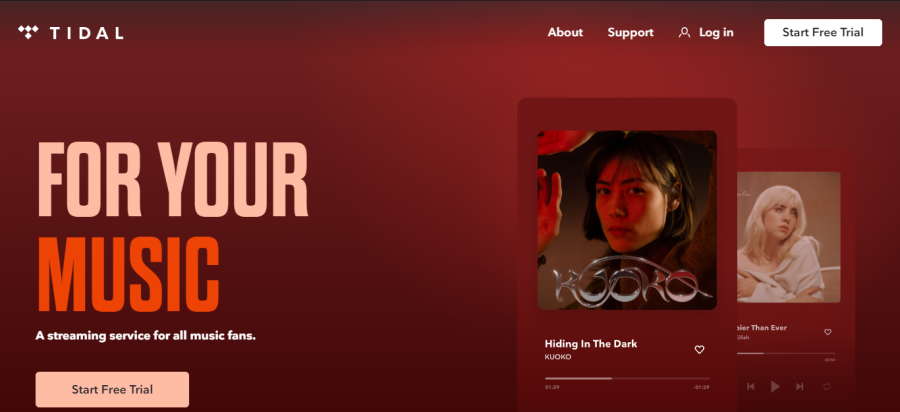Click the TIDAL logo in the header
This screenshot has width=900, height=412.
pyautogui.click(x=71, y=33)
